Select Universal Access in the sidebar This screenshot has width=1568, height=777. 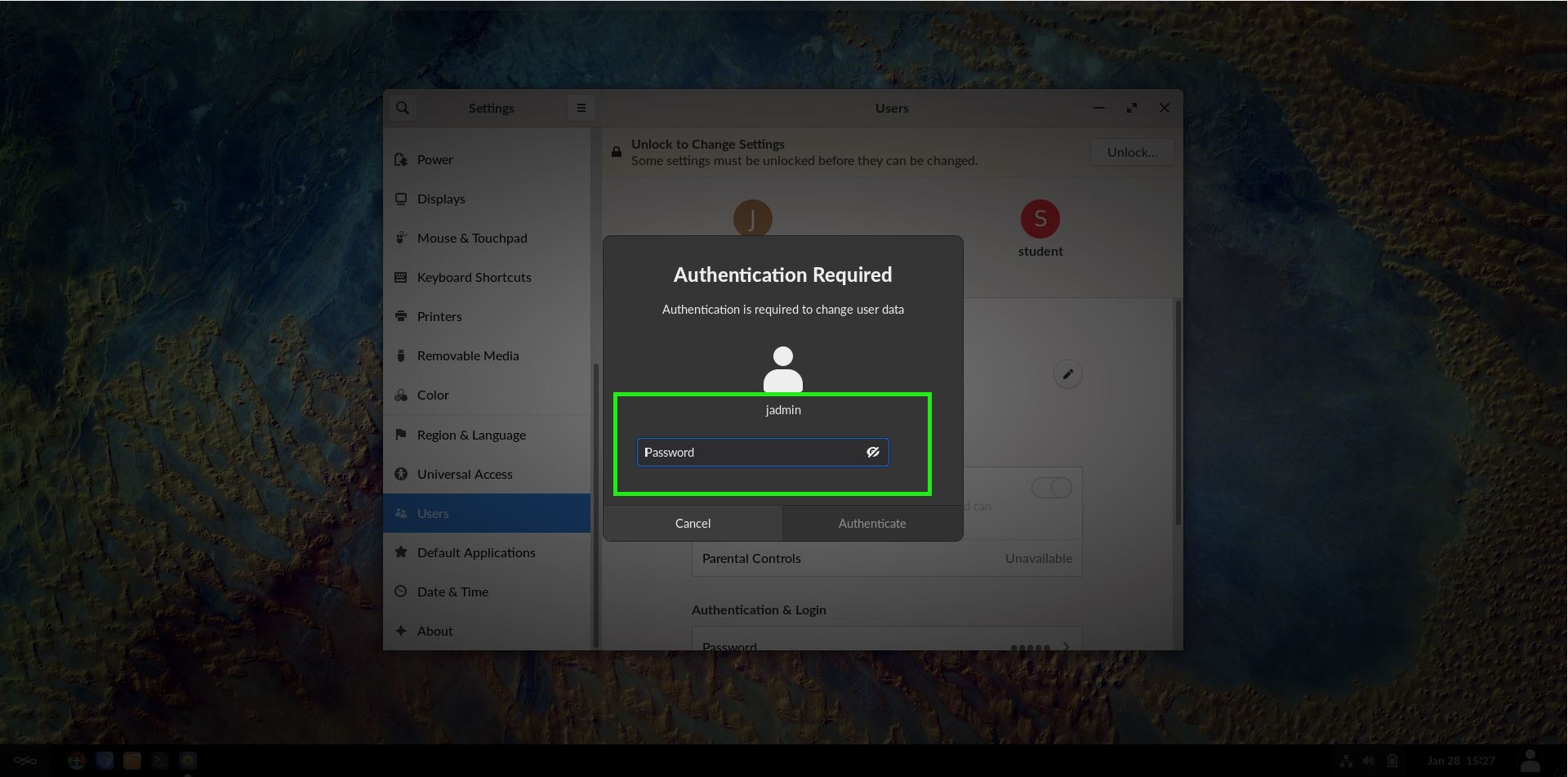click(x=487, y=474)
